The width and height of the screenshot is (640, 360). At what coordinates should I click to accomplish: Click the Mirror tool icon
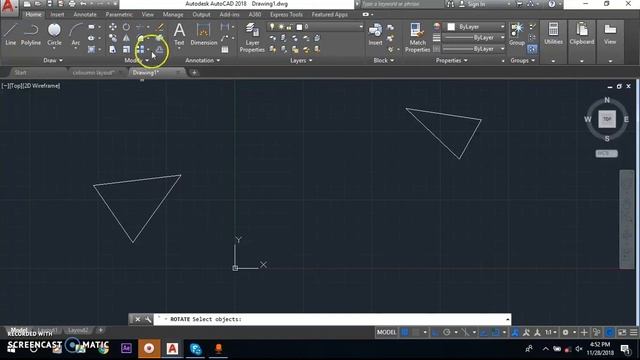coord(127,38)
